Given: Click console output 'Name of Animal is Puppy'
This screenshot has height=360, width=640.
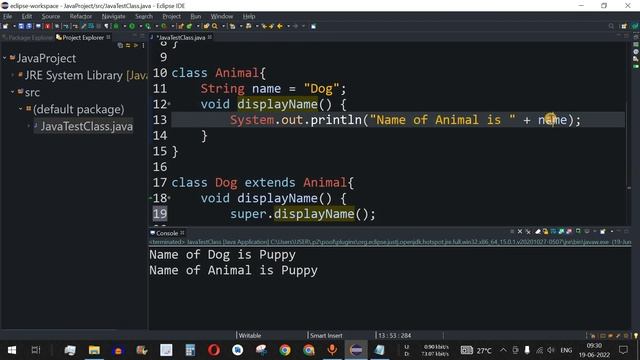Looking at the screenshot, I should click(x=233, y=270).
